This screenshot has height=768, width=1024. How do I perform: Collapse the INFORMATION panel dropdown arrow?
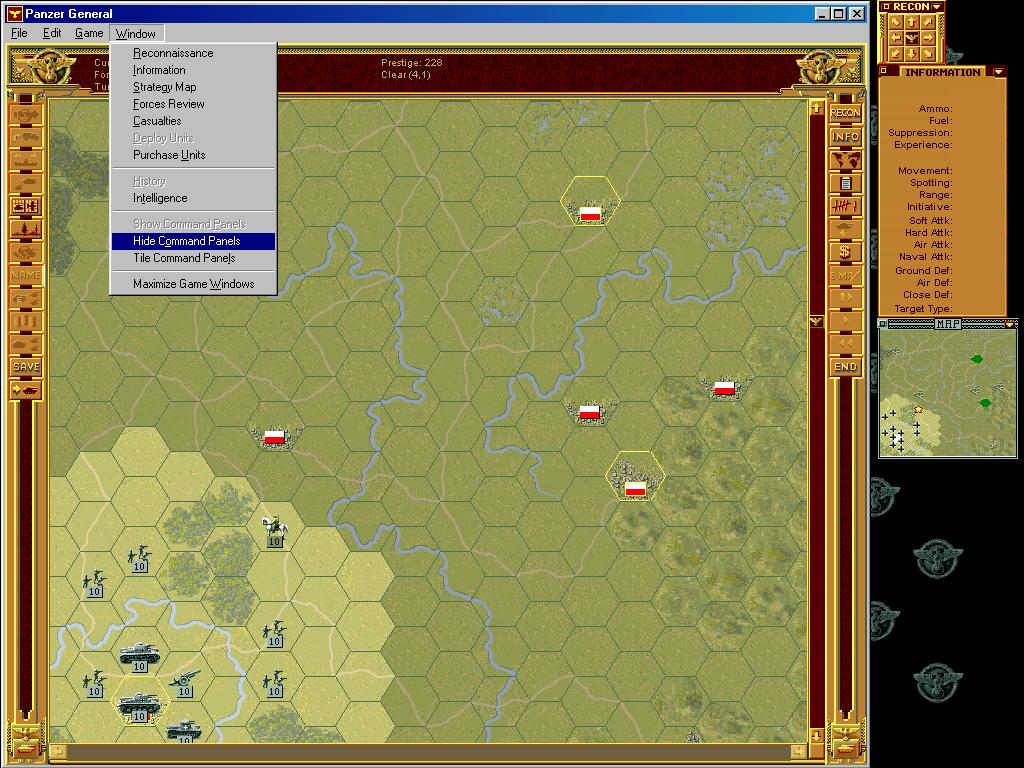click(x=999, y=72)
